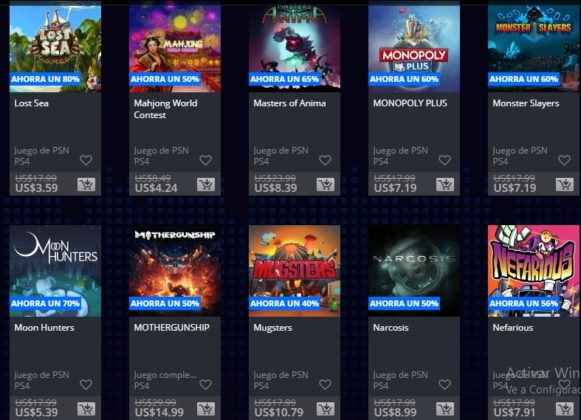This screenshot has height=420, width=581.
Task: Open the Moon Hunters title link
Action: pos(44,328)
